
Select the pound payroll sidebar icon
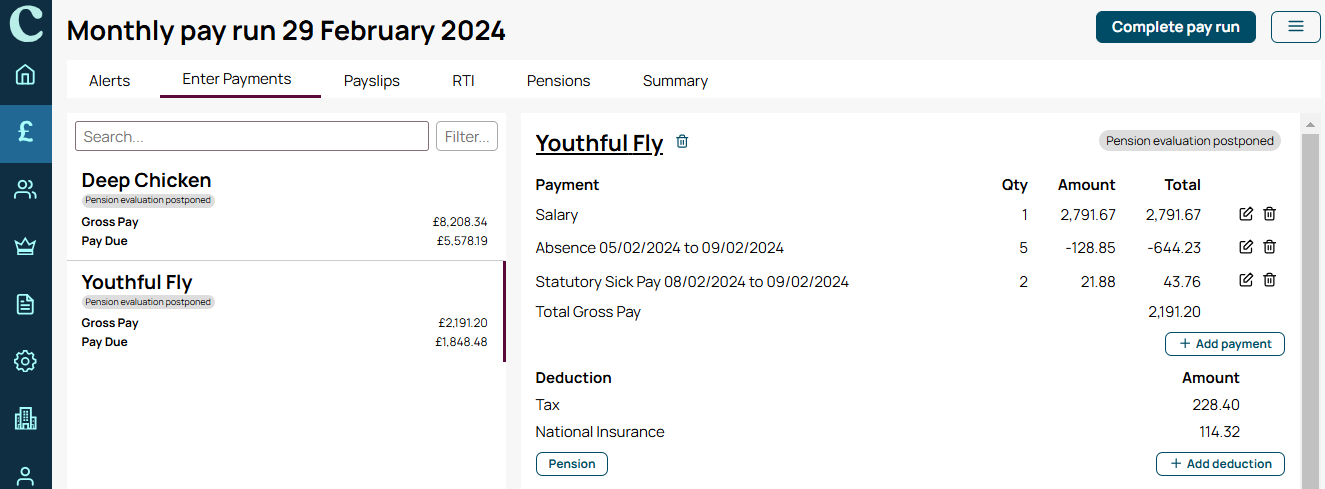point(26,133)
